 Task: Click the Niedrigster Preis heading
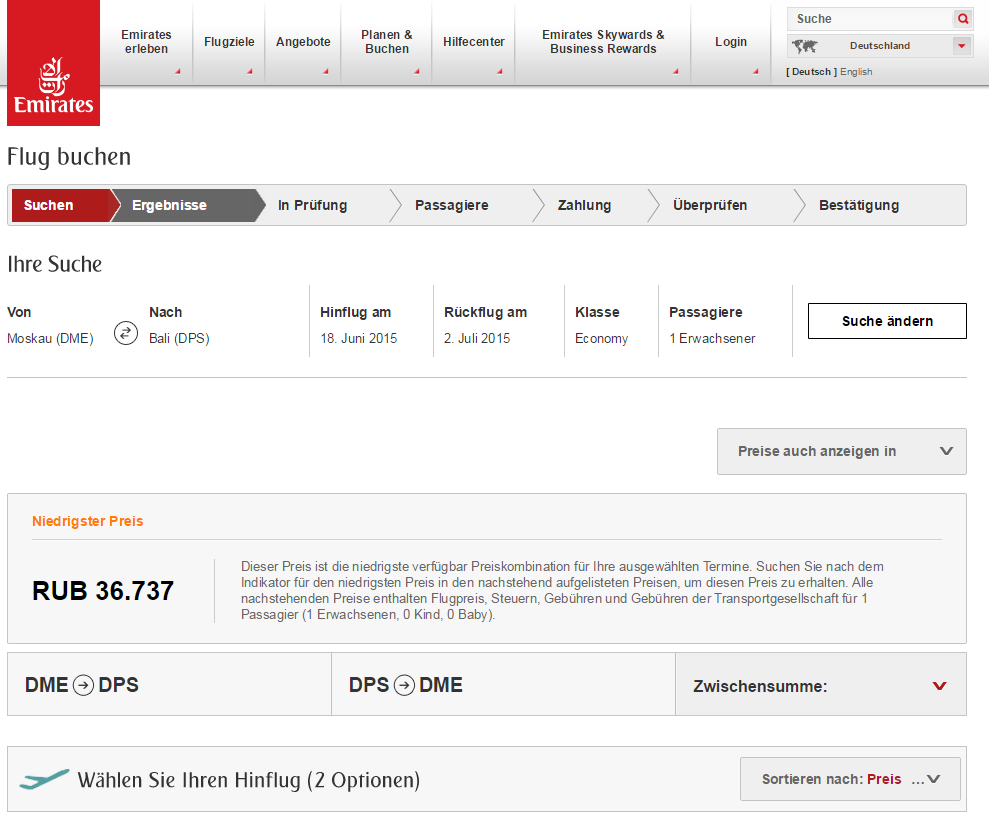coord(88,521)
